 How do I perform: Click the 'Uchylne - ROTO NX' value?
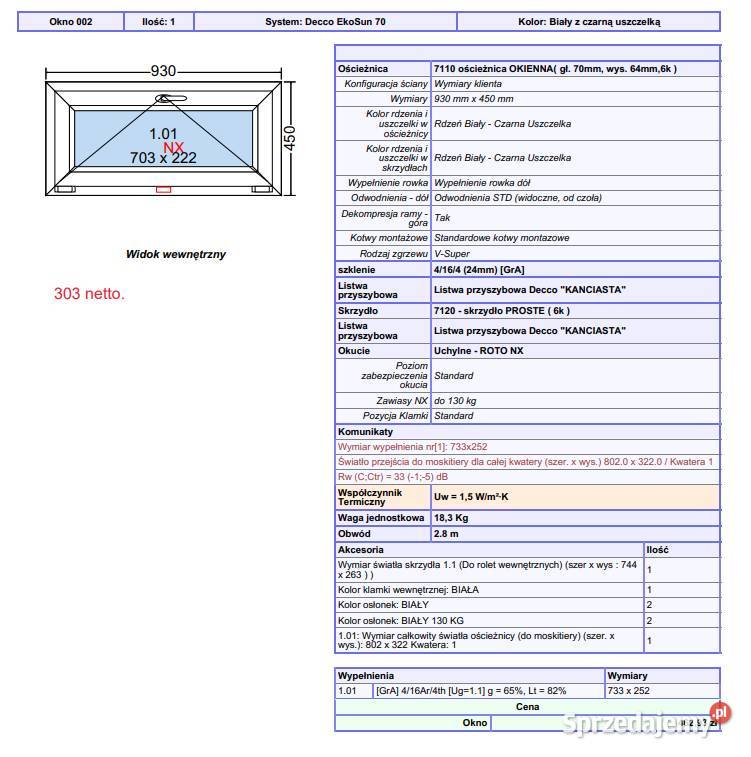[478, 351]
